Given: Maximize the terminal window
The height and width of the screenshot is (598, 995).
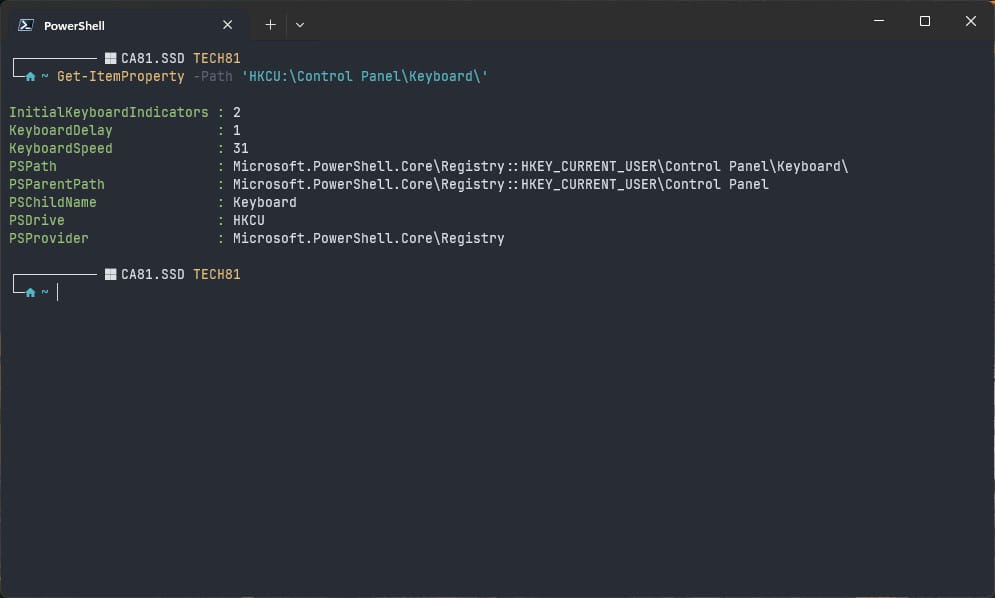Looking at the screenshot, I should pos(925,21).
